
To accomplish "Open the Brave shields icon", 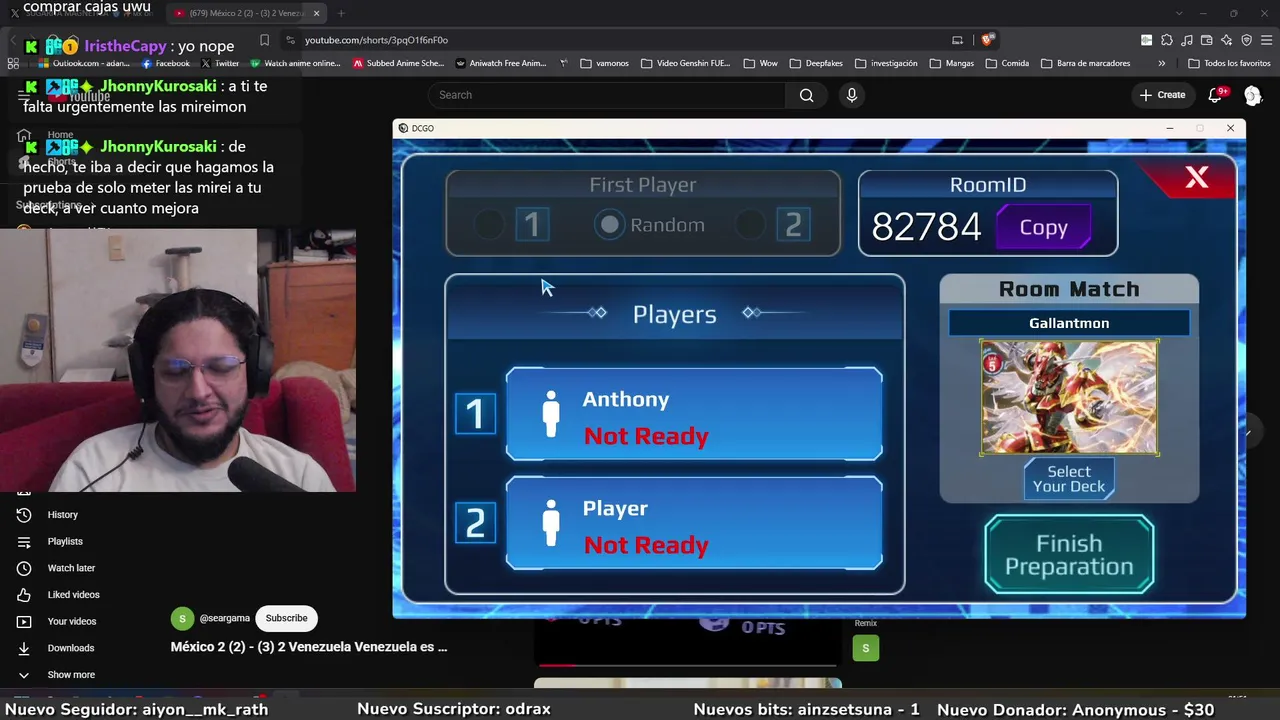I will (x=987, y=40).
